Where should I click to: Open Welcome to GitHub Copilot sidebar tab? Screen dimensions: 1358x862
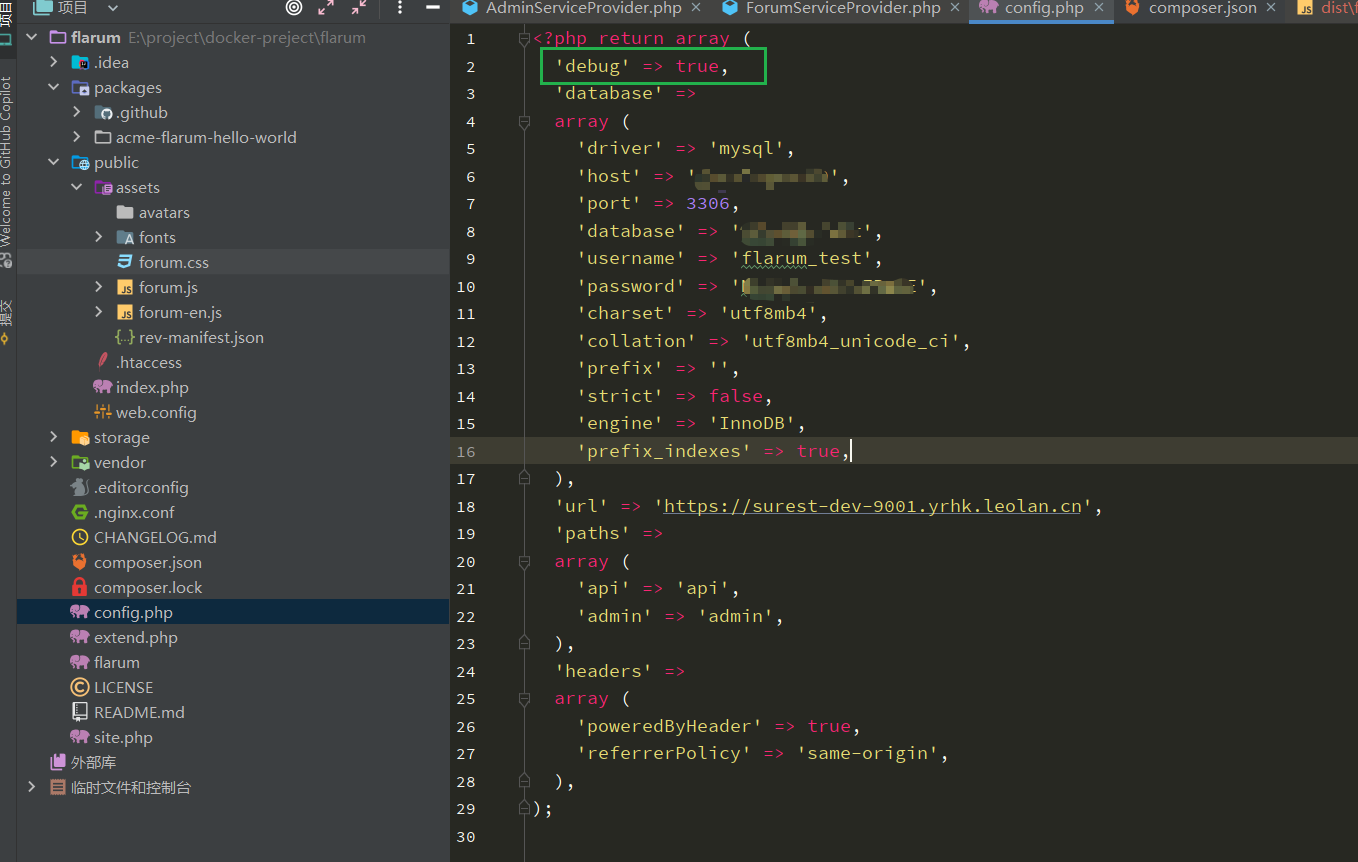7,170
